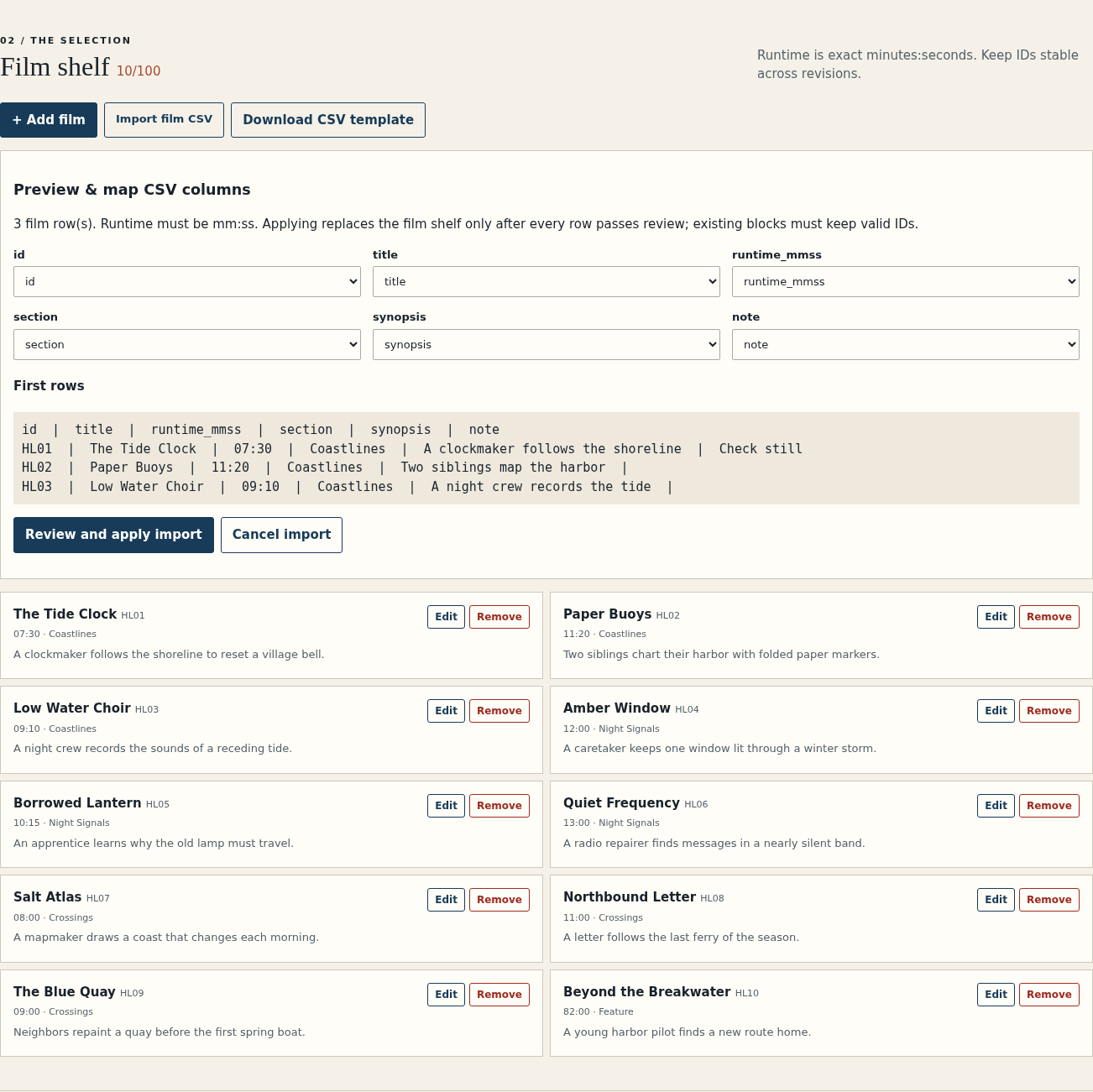Expand the runtime_mmss mapping dropdown

tap(906, 282)
